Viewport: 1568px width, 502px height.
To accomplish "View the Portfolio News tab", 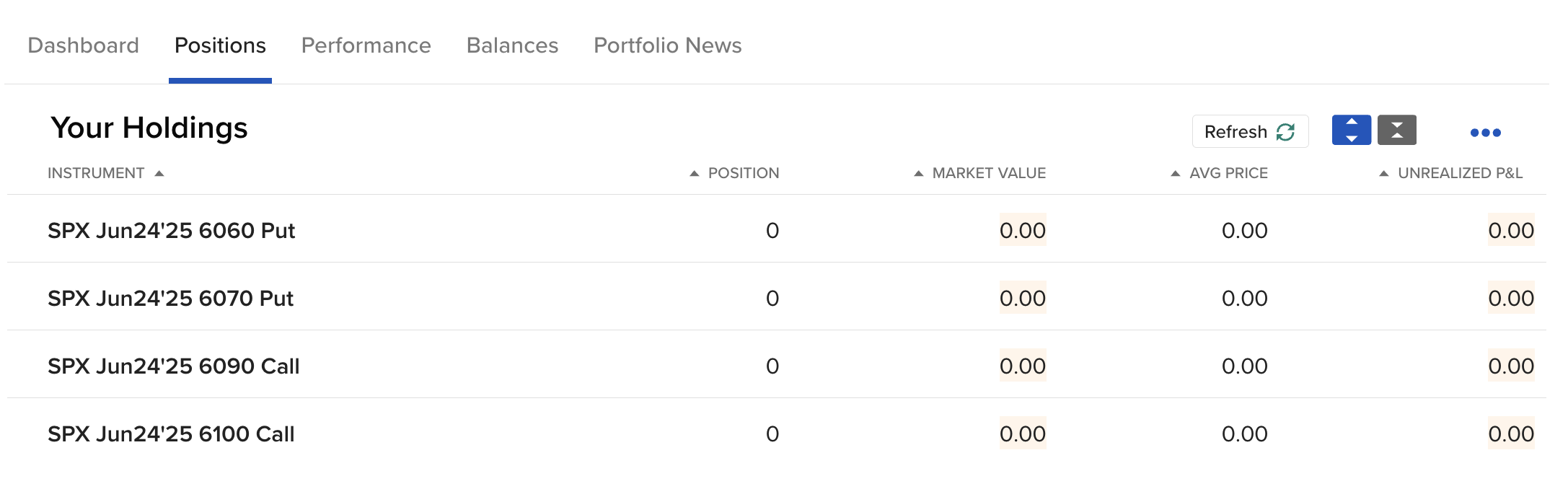I will [x=667, y=45].
